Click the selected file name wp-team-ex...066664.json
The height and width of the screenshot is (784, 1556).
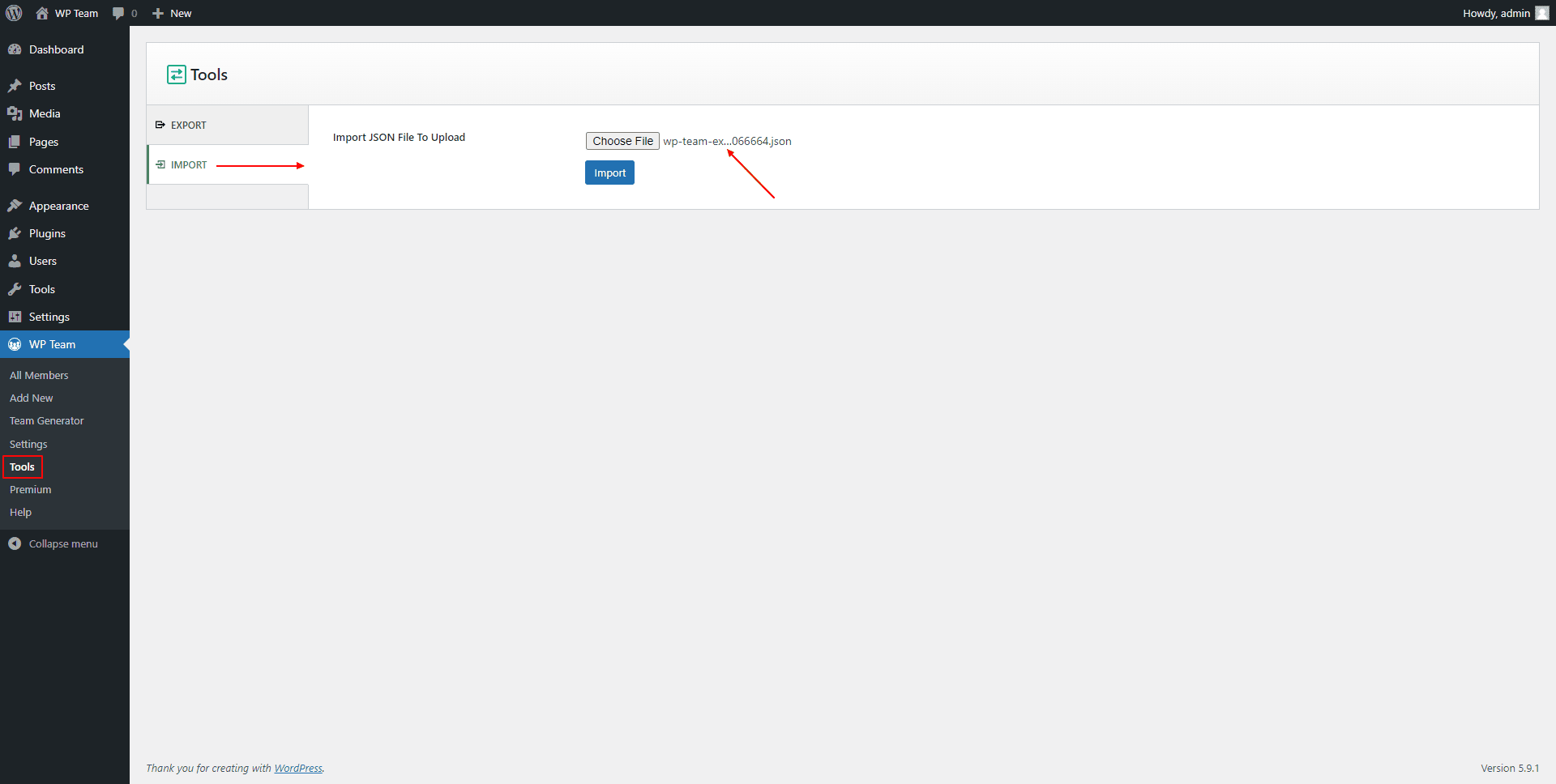pos(727,141)
